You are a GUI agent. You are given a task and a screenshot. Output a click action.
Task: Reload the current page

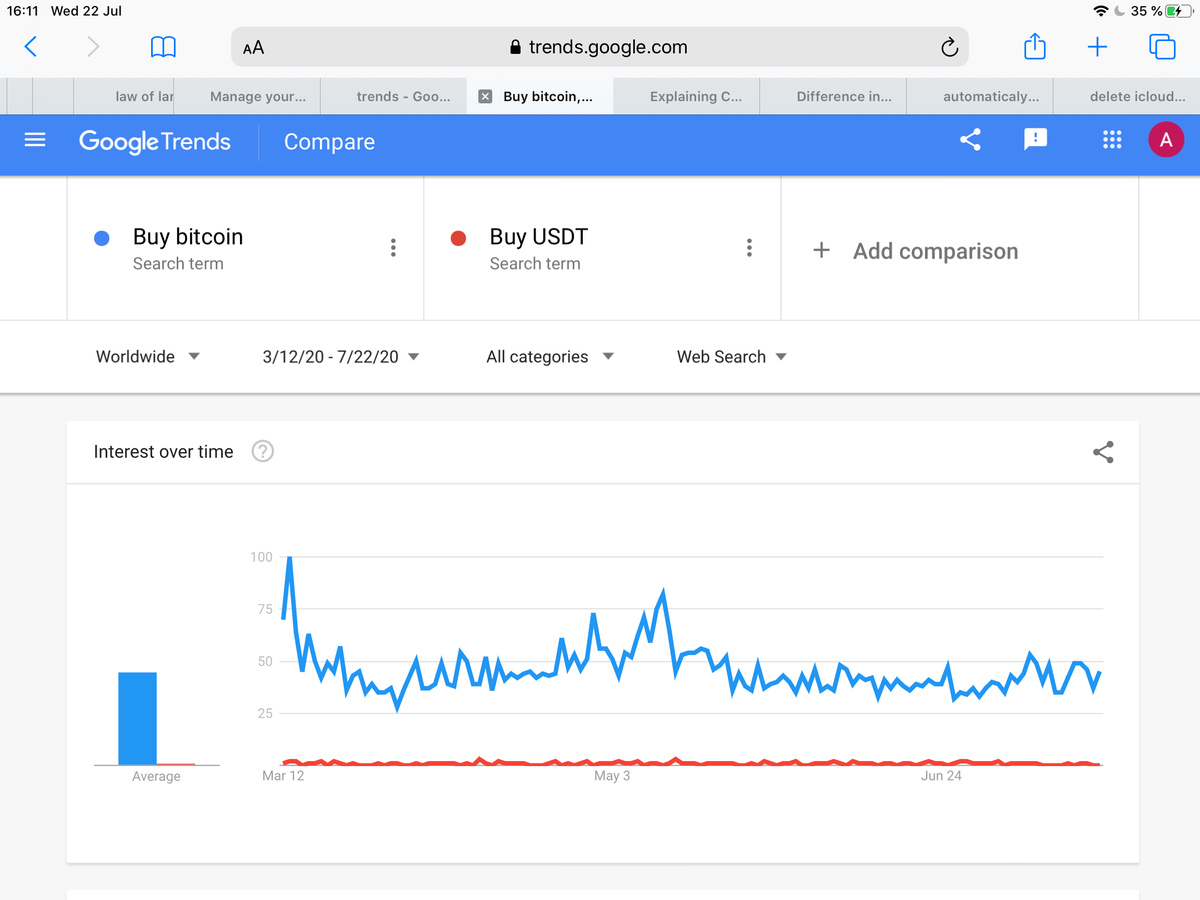[x=948, y=46]
